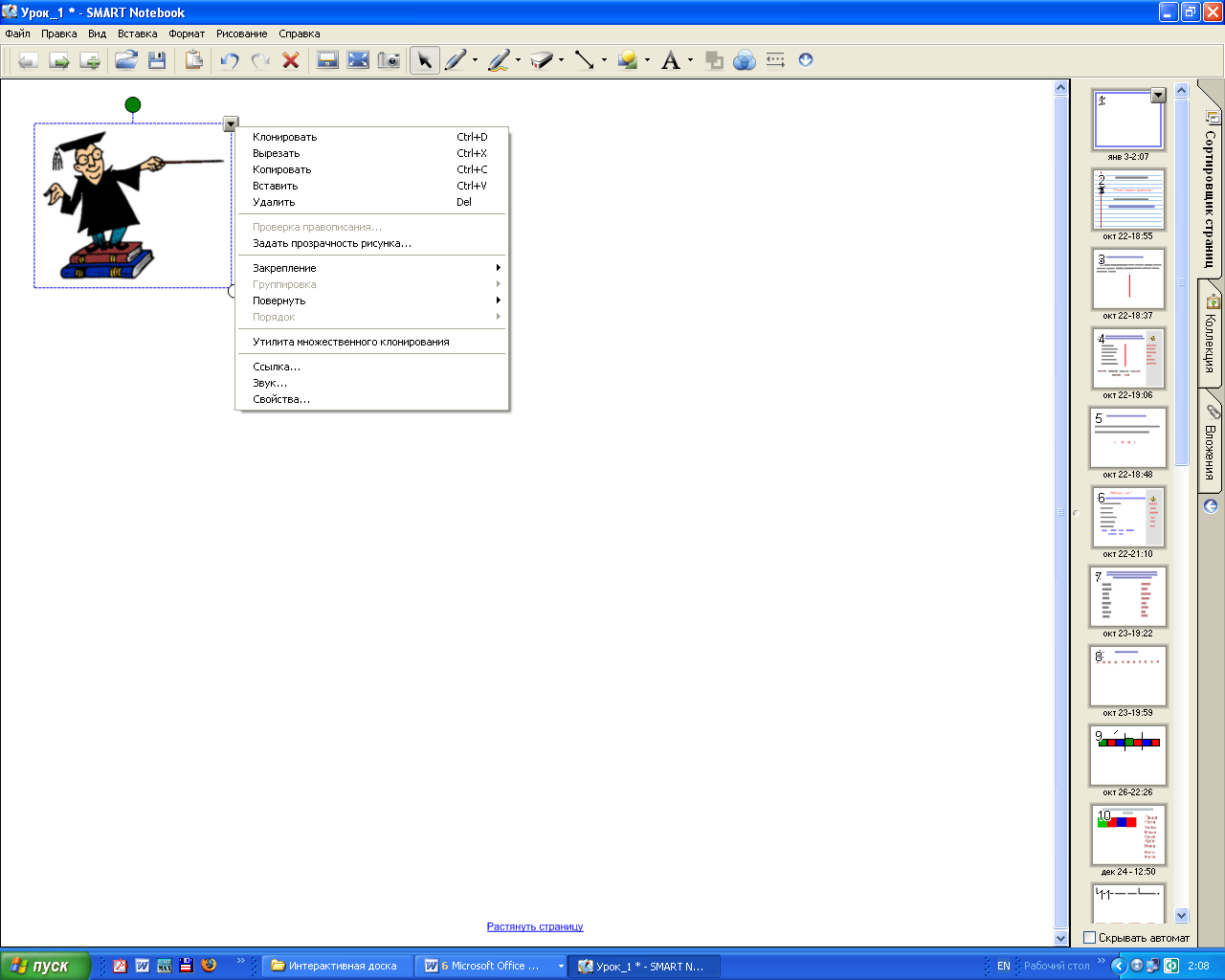The height and width of the screenshot is (980, 1225).
Task: Select page 3 thumbnail окт 22-18:37
Action: (1128, 278)
